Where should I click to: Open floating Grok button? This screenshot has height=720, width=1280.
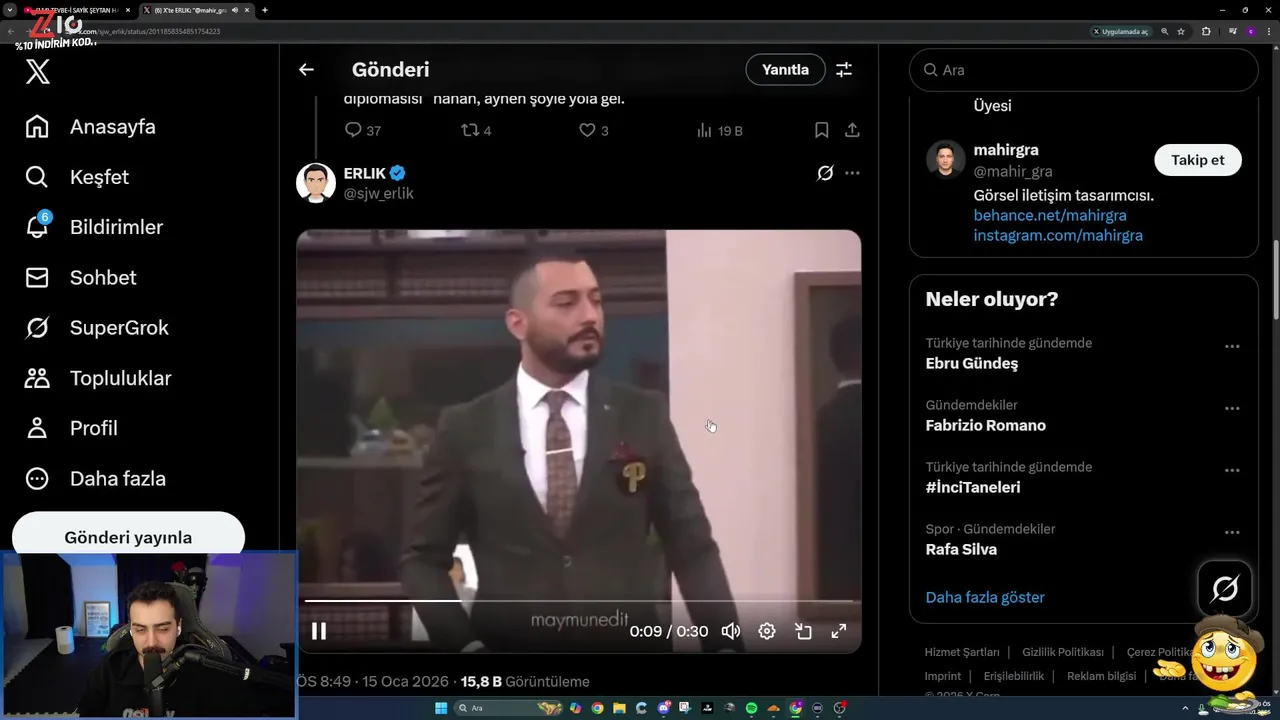1225,588
